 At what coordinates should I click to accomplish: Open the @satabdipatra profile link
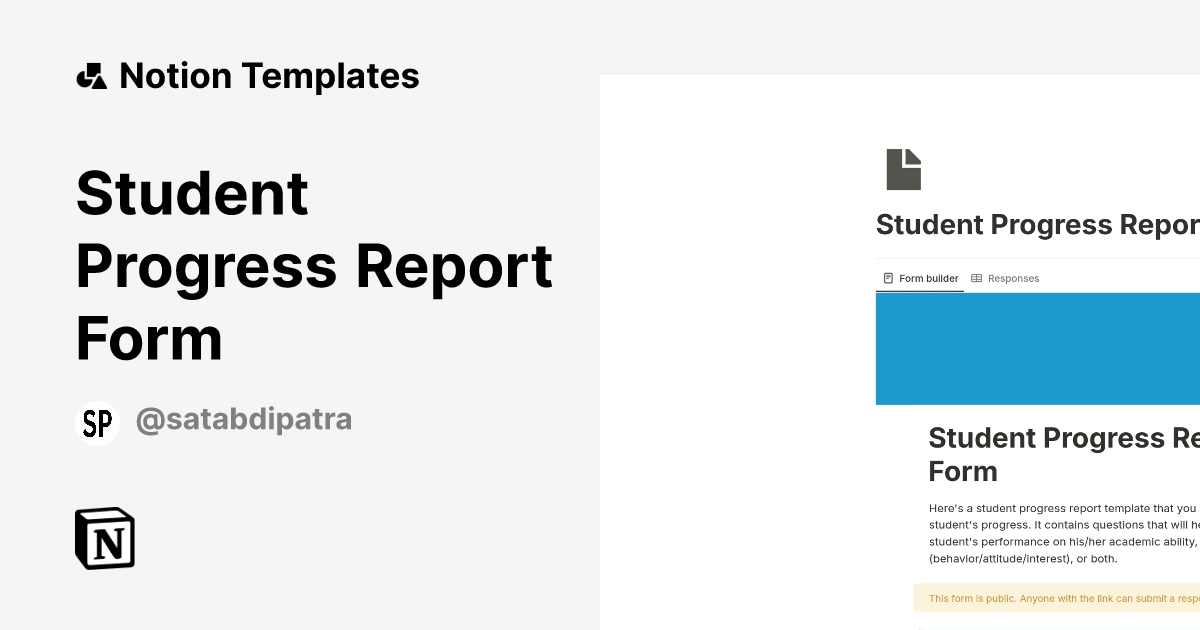pyautogui.click(x=243, y=420)
